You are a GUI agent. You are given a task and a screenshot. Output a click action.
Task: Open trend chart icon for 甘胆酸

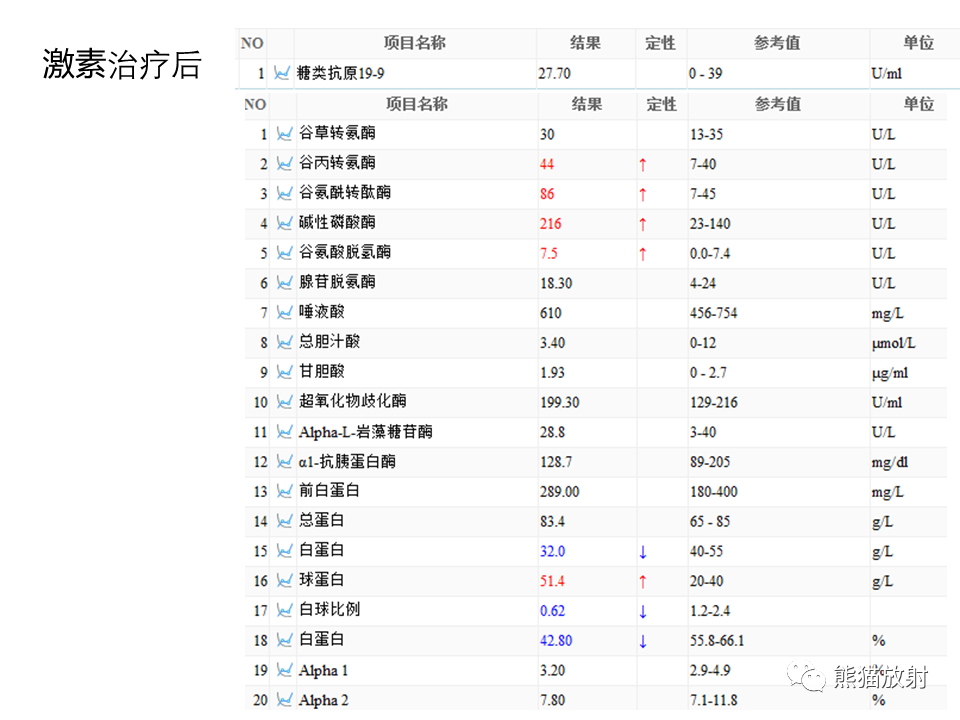(284, 372)
